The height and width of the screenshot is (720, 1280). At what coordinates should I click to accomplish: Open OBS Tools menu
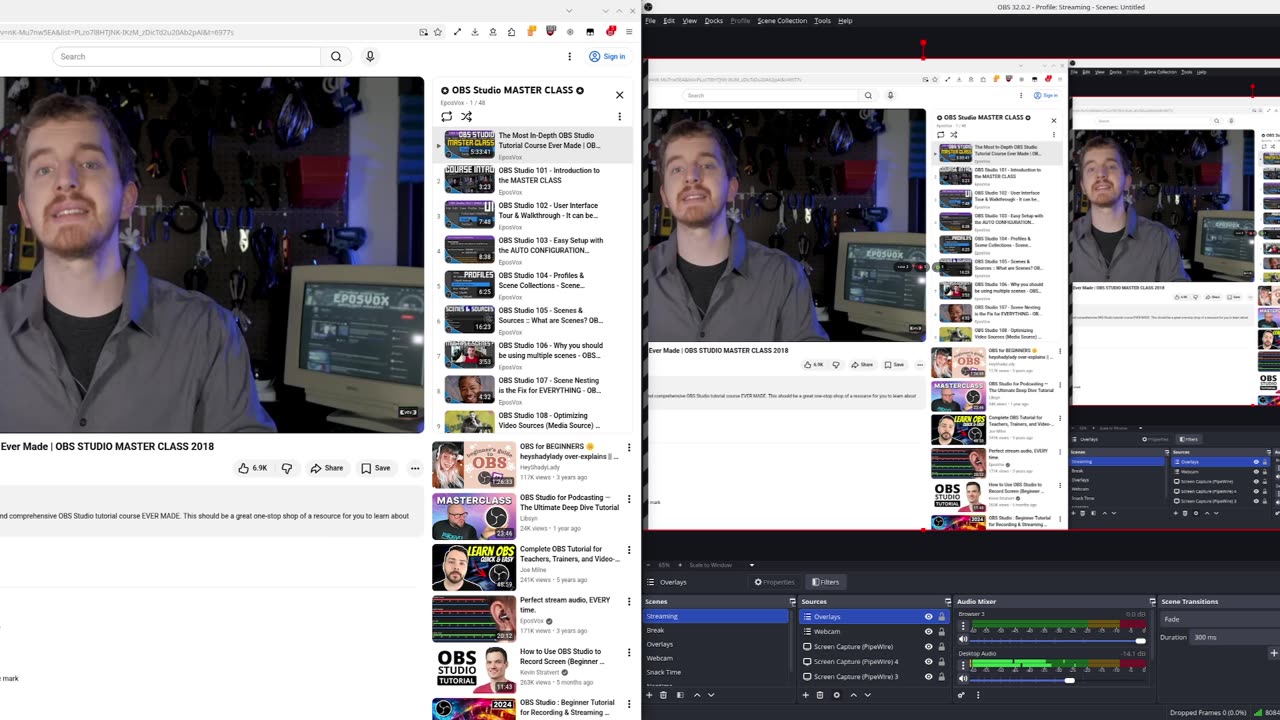click(822, 20)
